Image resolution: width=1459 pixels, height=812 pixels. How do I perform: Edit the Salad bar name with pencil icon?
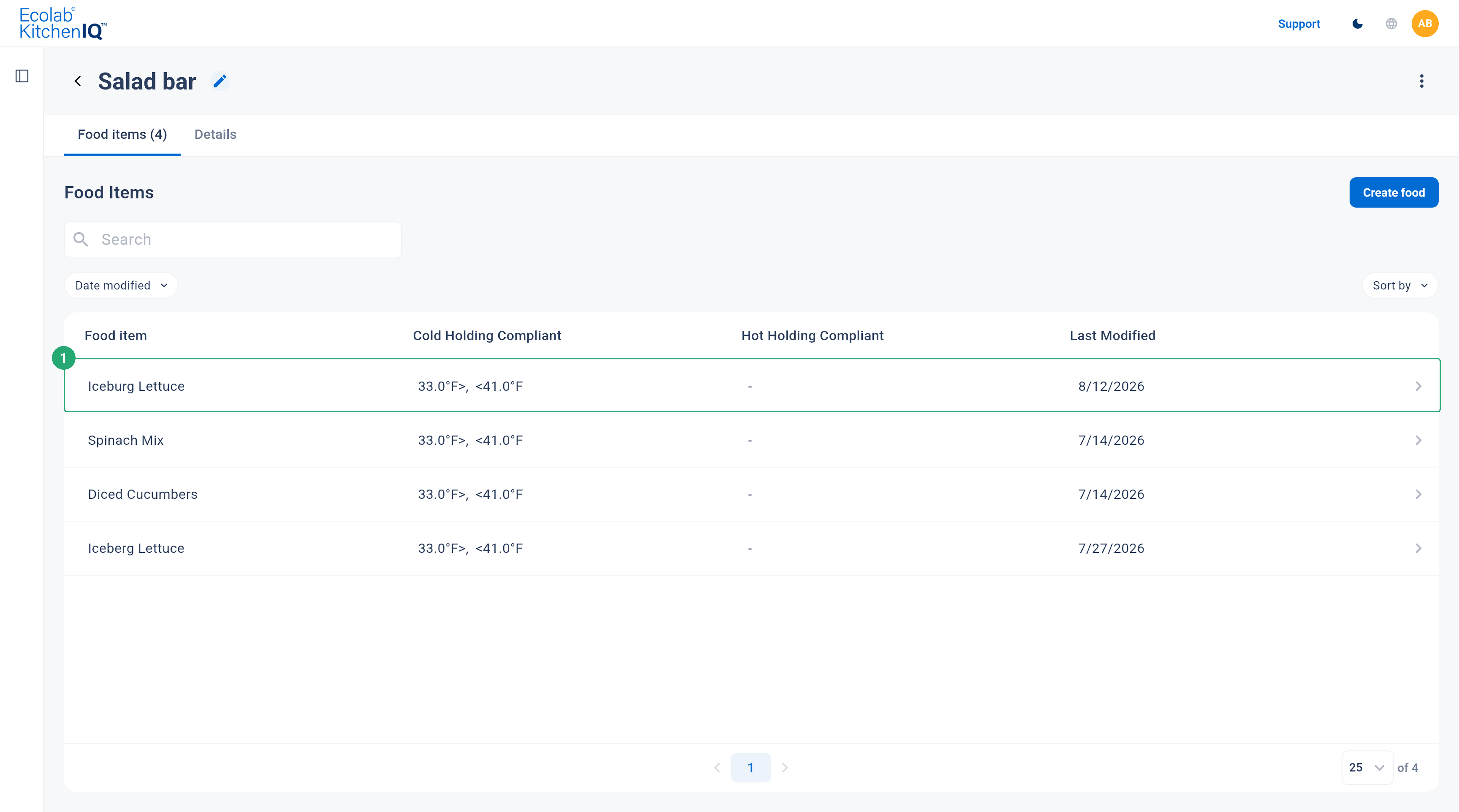220,81
